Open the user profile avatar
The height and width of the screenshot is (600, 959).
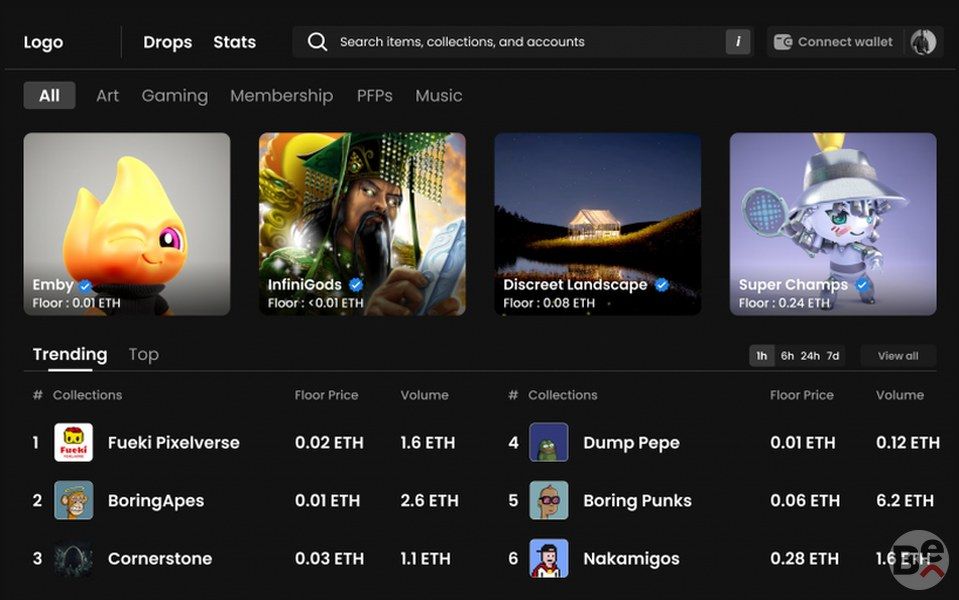923,42
